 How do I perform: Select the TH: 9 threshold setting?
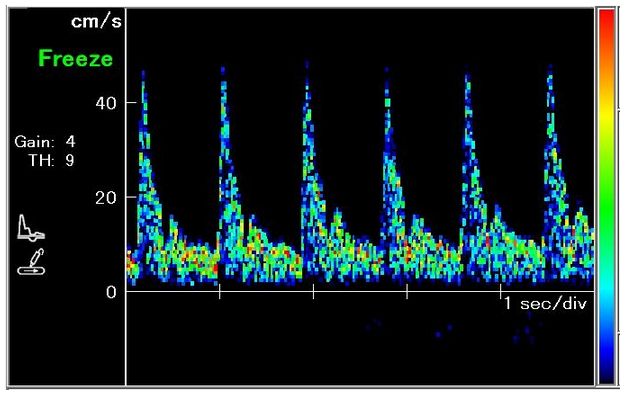[x=51, y=160]
